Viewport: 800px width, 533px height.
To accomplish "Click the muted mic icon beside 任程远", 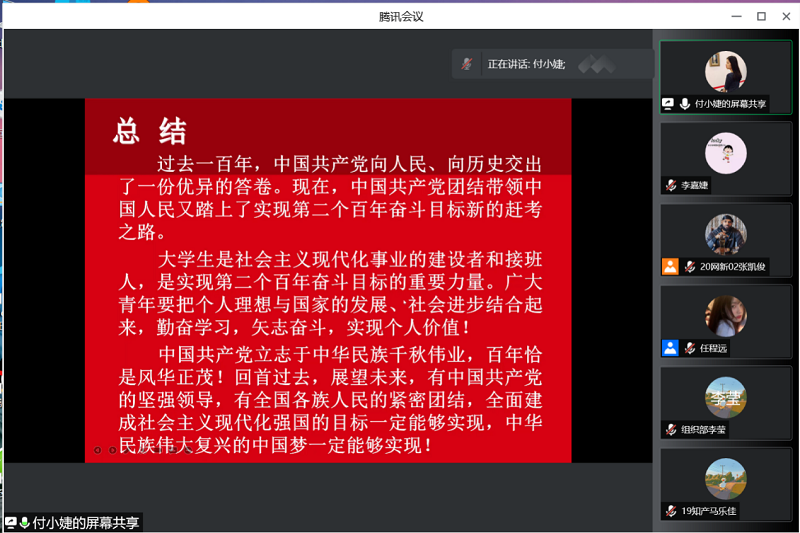I will (x=689, y=348).
